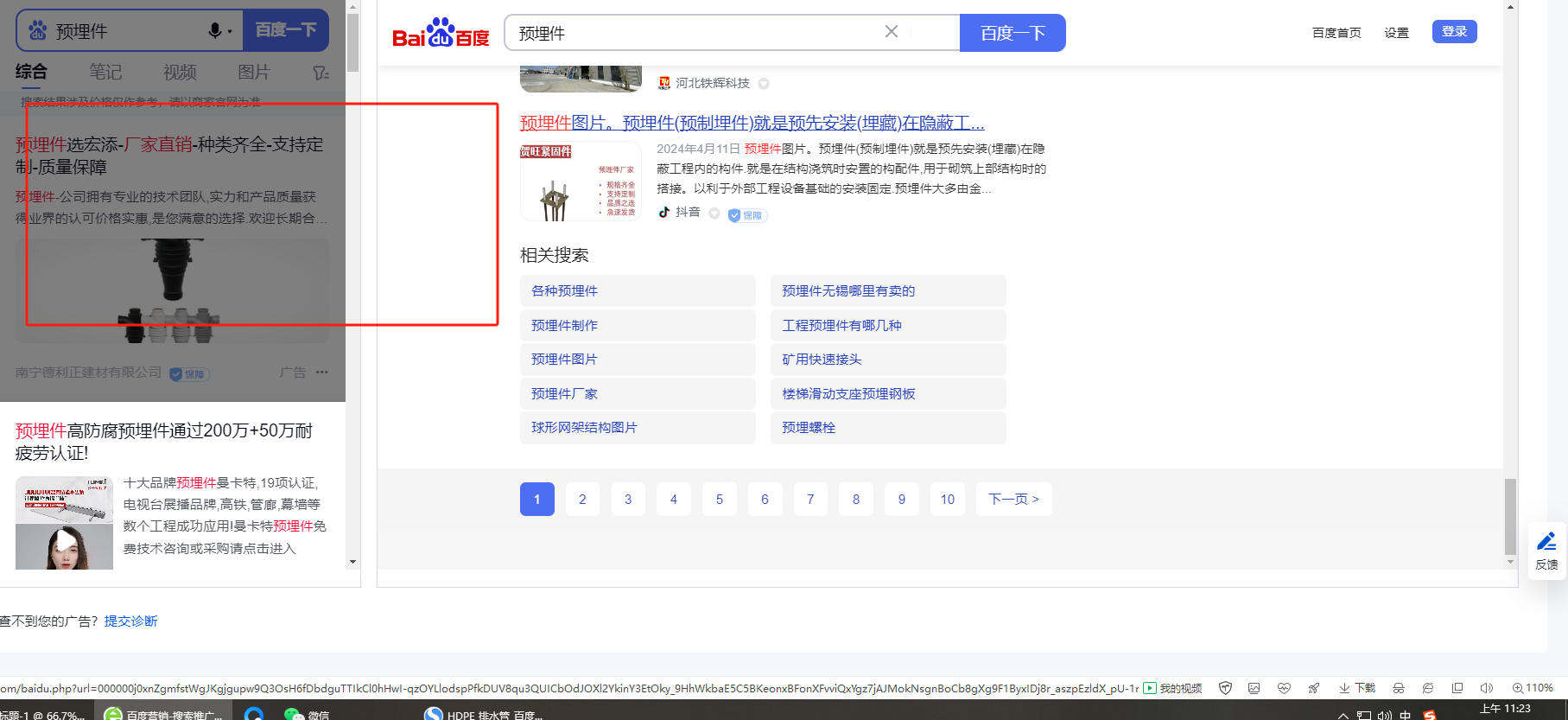Click the shield security icon in status bar
This screenshot has height=720, width=1568.
(x=1225, y=688)
